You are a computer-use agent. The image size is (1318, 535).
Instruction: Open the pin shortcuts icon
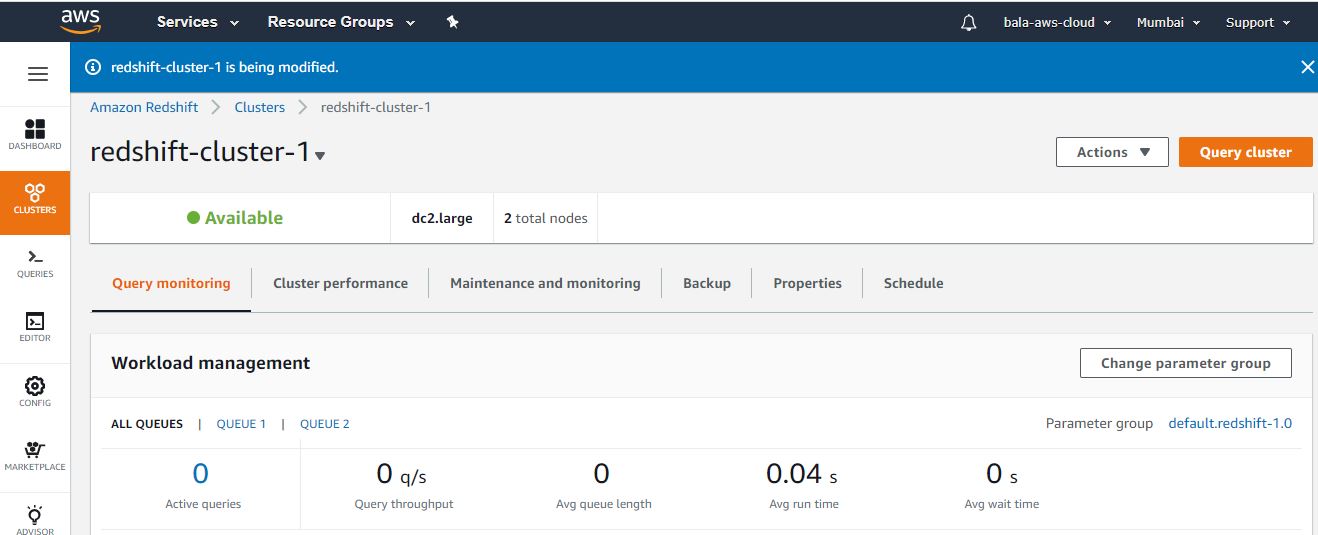pos(452,22)
